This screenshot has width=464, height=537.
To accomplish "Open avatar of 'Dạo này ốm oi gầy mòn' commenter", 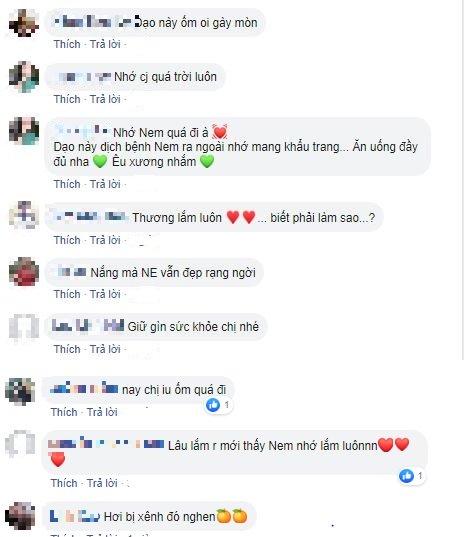I will (24, 23).
